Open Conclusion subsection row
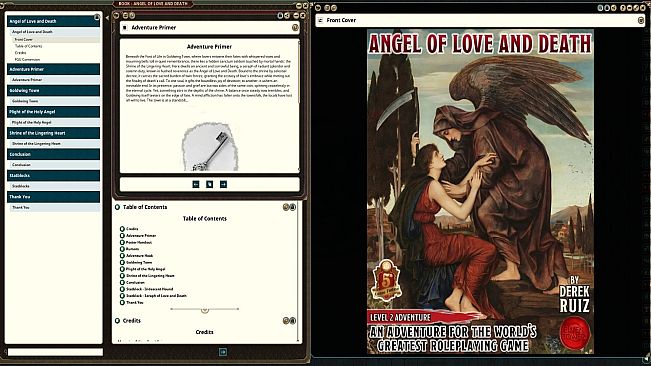The image size is (651, 366). click(55, 165)
